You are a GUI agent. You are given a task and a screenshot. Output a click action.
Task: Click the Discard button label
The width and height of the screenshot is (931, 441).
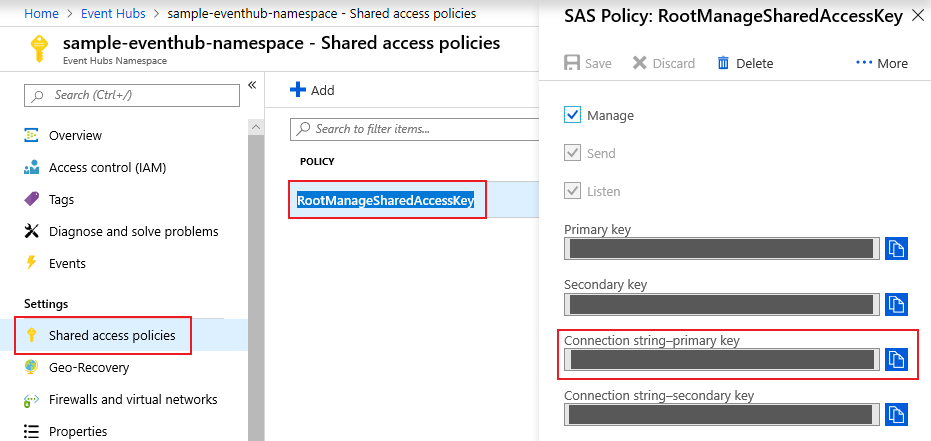pos(674,64)
